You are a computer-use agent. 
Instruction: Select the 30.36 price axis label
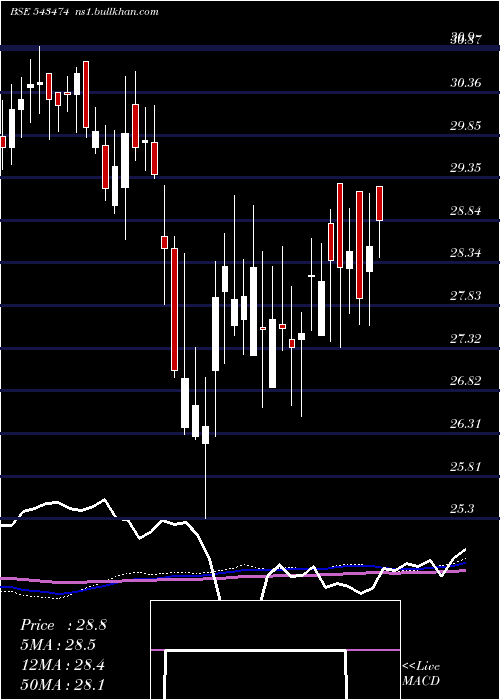[x=466, y=83]
